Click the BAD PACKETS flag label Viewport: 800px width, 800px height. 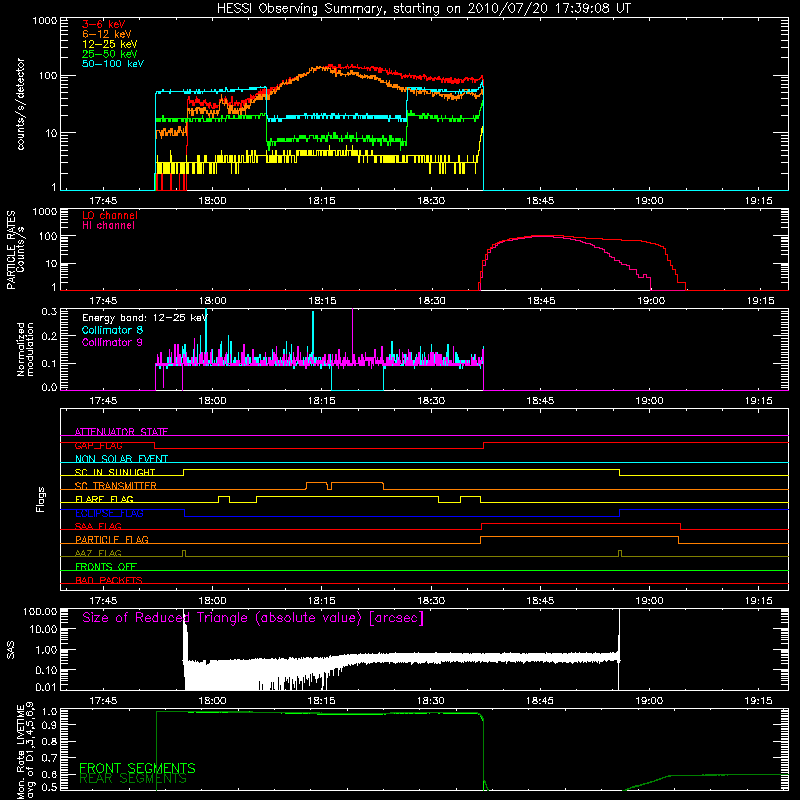pyautogui.click(x=109, y=580)
